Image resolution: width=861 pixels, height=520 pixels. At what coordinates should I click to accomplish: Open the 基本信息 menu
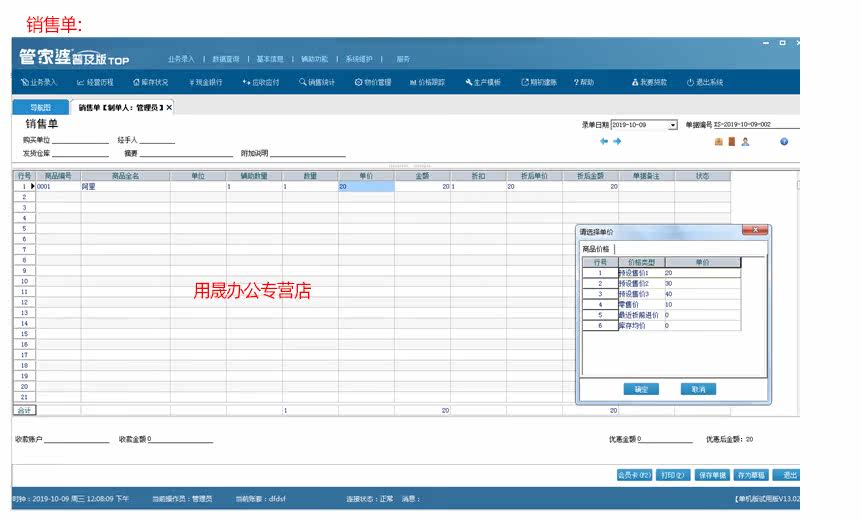[x=270, y=59]
